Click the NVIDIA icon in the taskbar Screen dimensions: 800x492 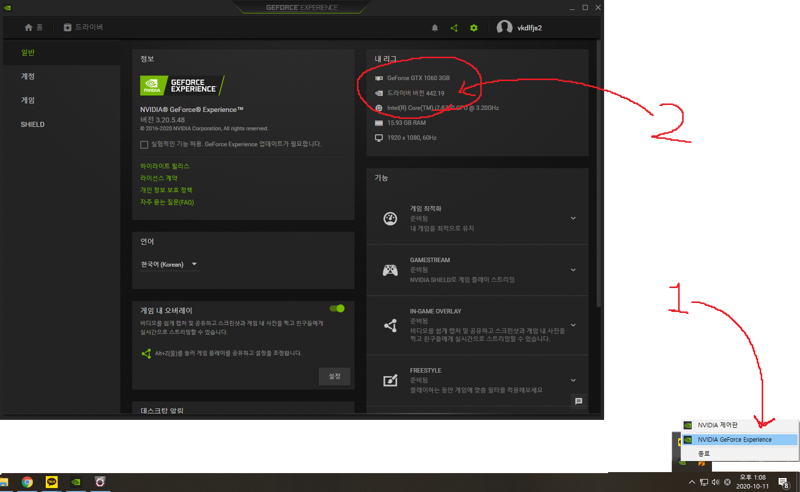(76, 482)
